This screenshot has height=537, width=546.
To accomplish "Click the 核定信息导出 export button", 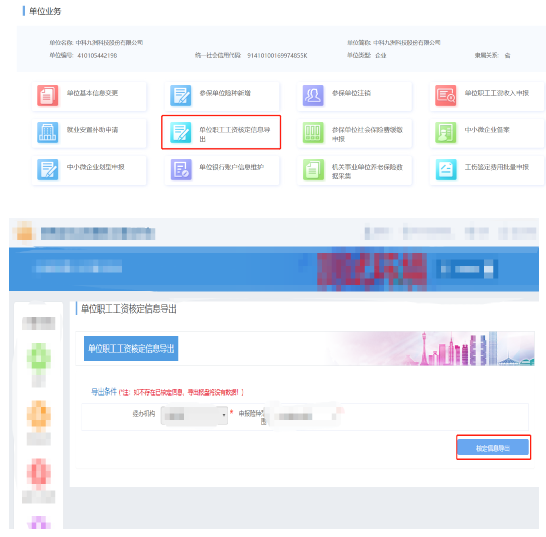I will pos(493,447).
